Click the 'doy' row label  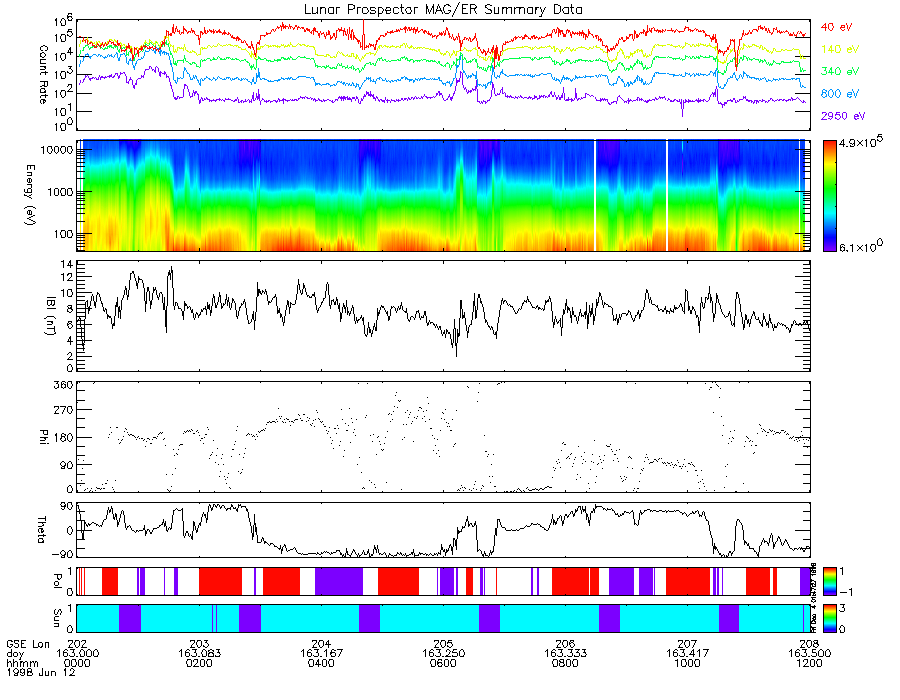pyautogui.click(x=15, y=654)
